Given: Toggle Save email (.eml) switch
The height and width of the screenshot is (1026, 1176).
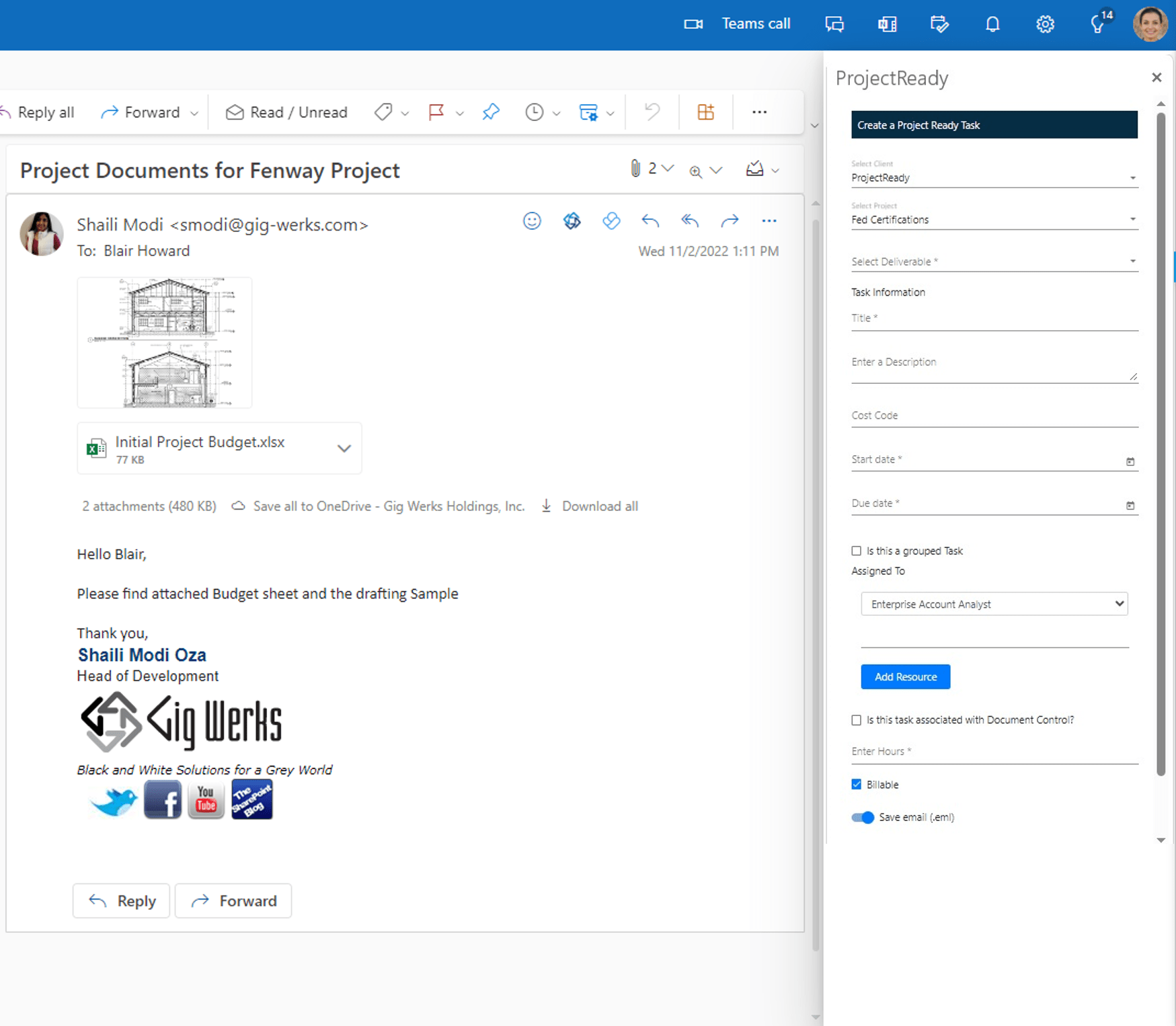Looking at the screenshot, I should [863, 818].
